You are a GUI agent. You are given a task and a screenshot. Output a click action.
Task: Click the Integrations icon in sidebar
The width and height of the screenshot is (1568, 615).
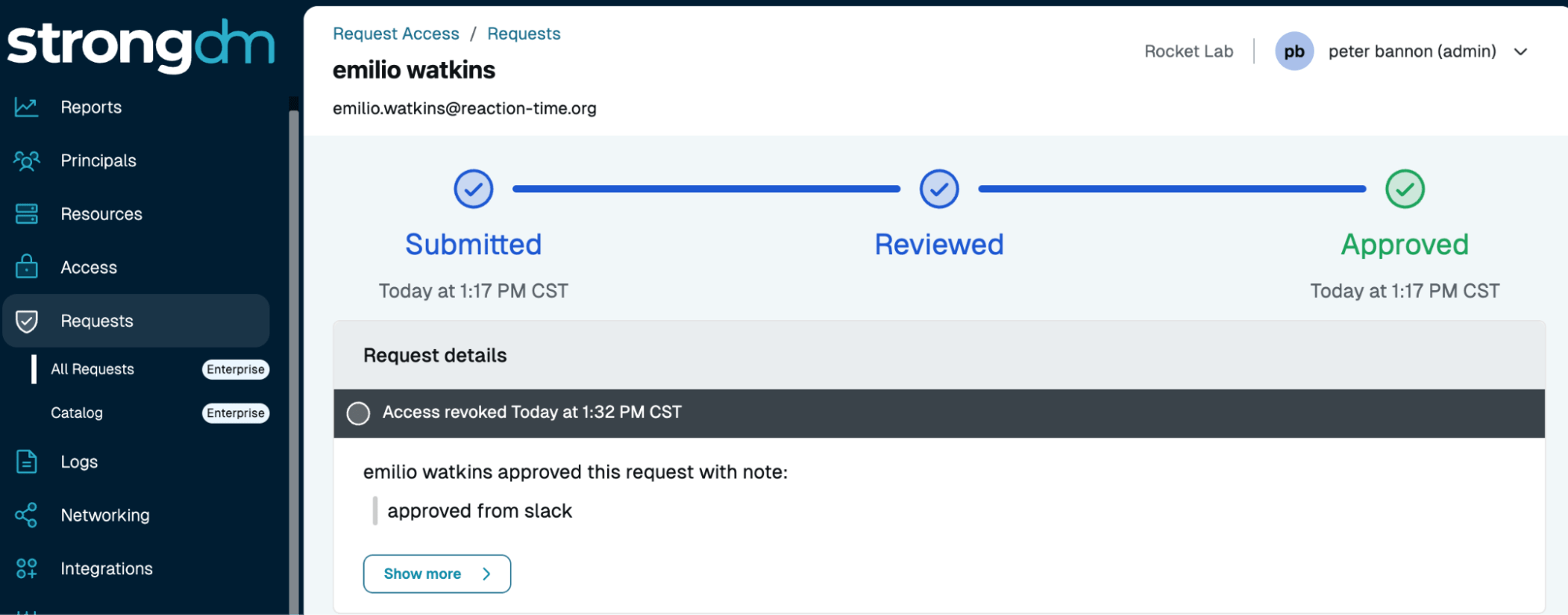(x=26, y=568)
